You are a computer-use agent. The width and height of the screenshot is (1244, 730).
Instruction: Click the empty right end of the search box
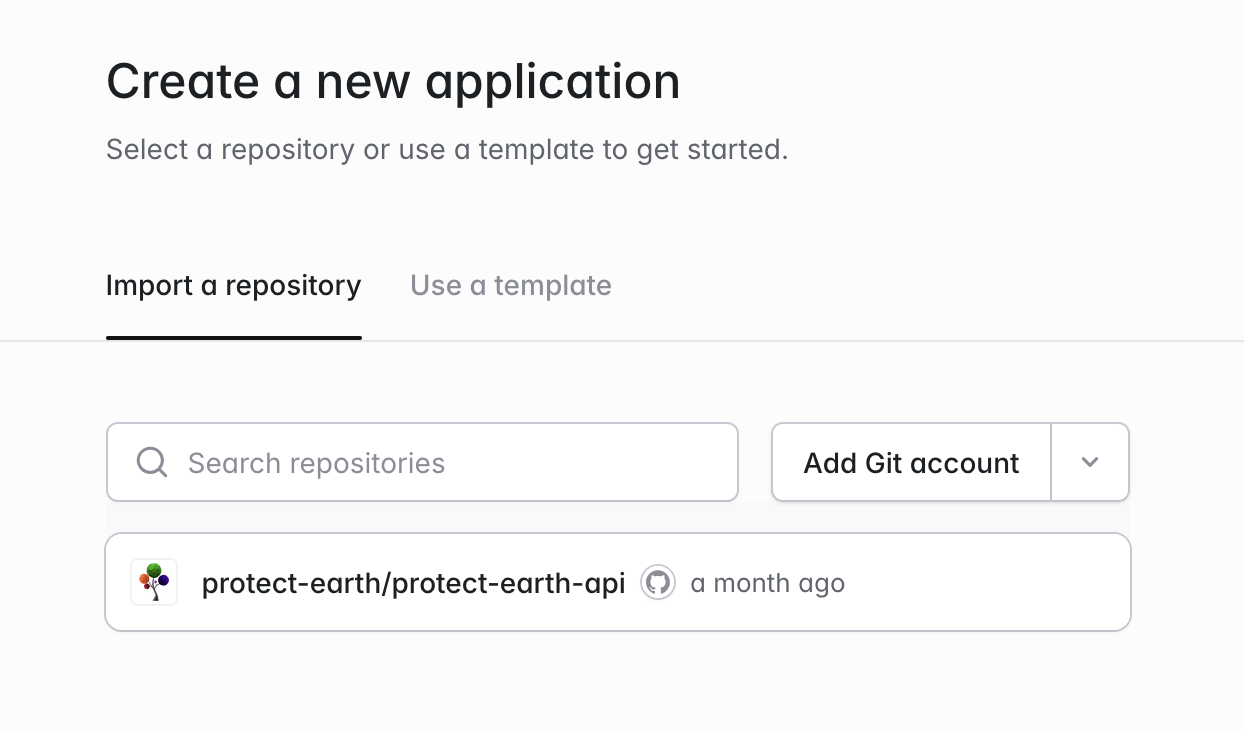(680, 462)
